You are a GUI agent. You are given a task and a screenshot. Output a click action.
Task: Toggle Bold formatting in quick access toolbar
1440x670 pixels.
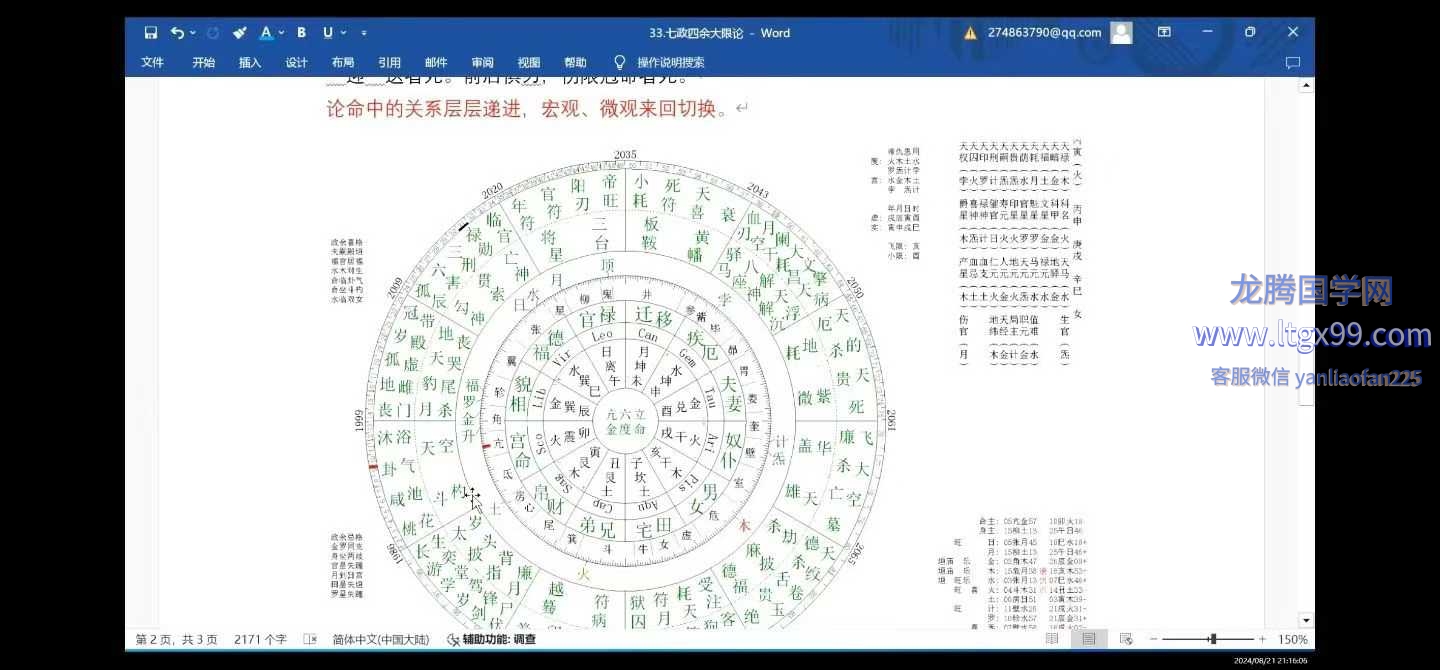pyautogui.click(x=301, y=33)
